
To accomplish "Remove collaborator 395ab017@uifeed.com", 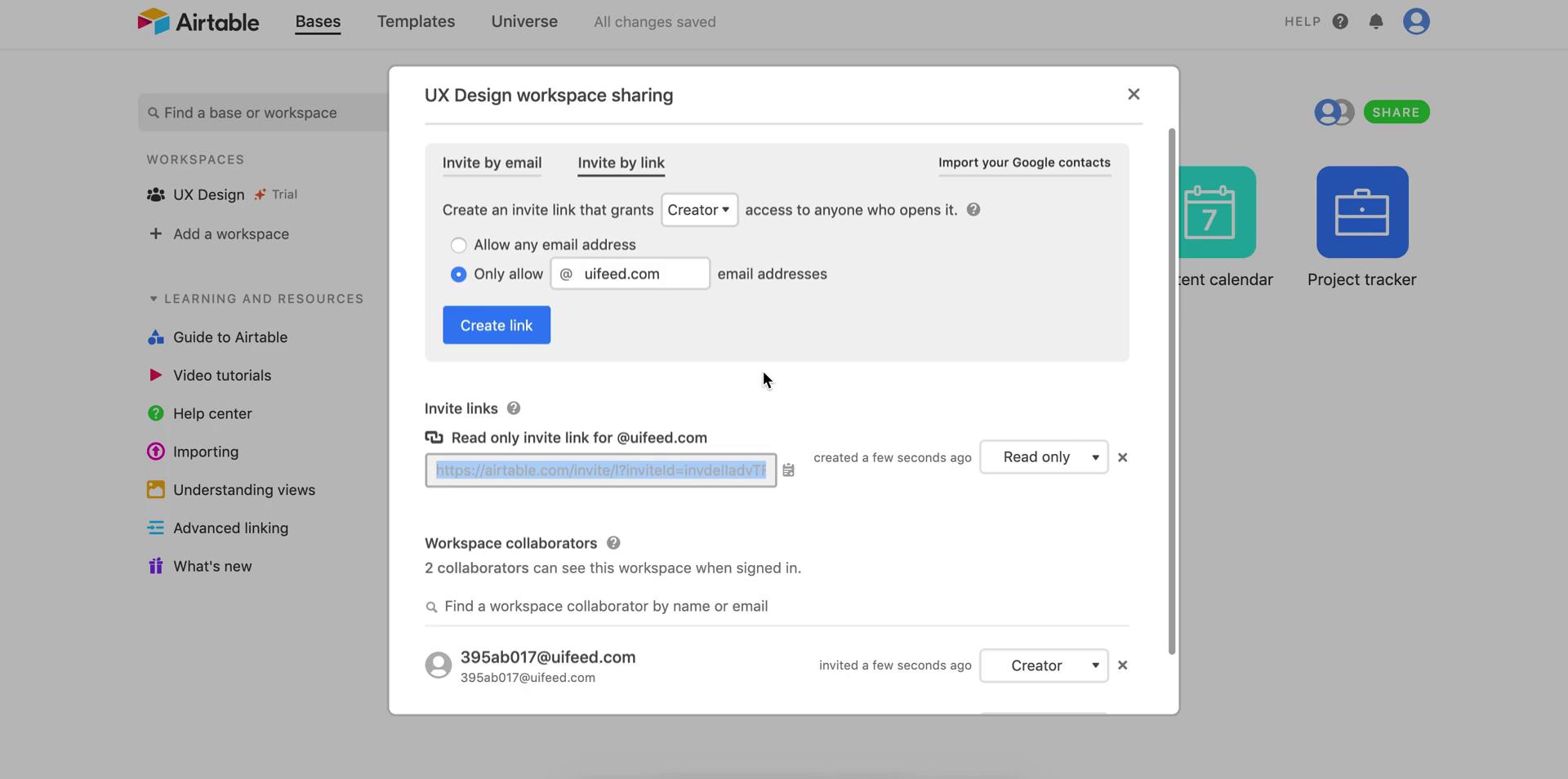I will click(1123, 665).
